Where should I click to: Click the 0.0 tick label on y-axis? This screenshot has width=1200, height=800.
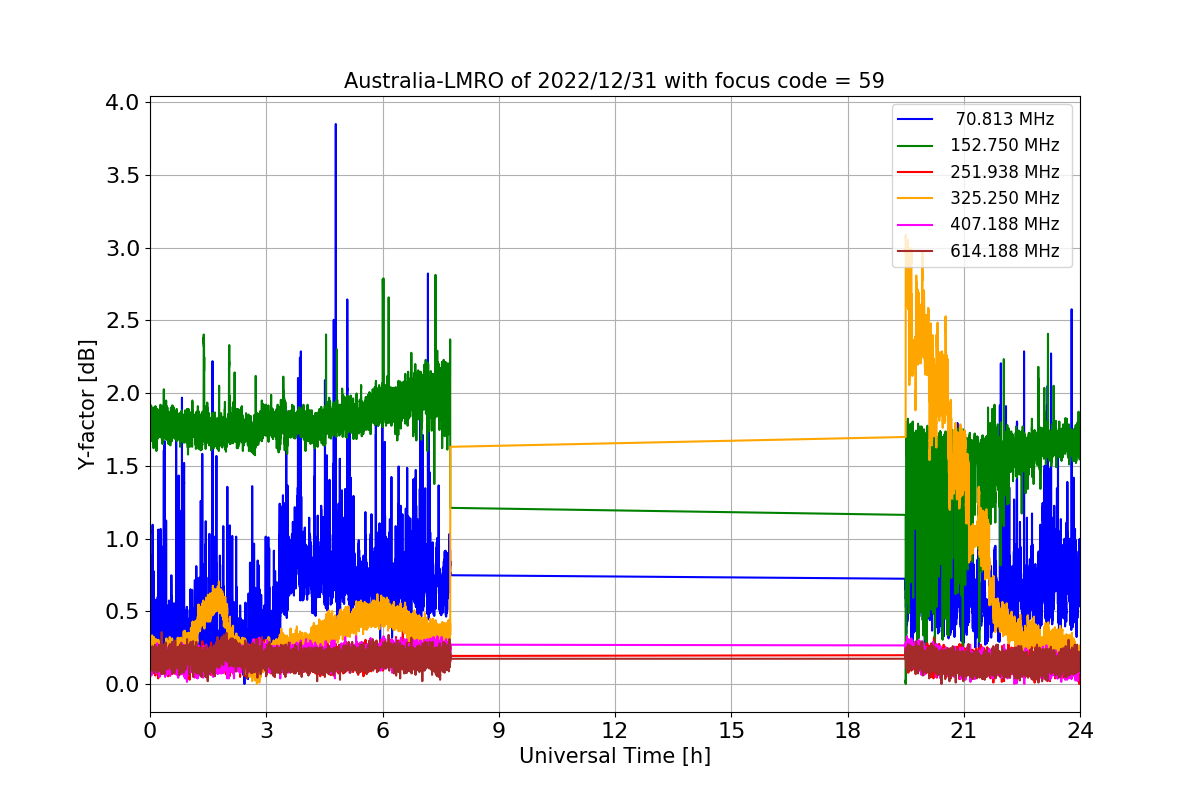122,684
